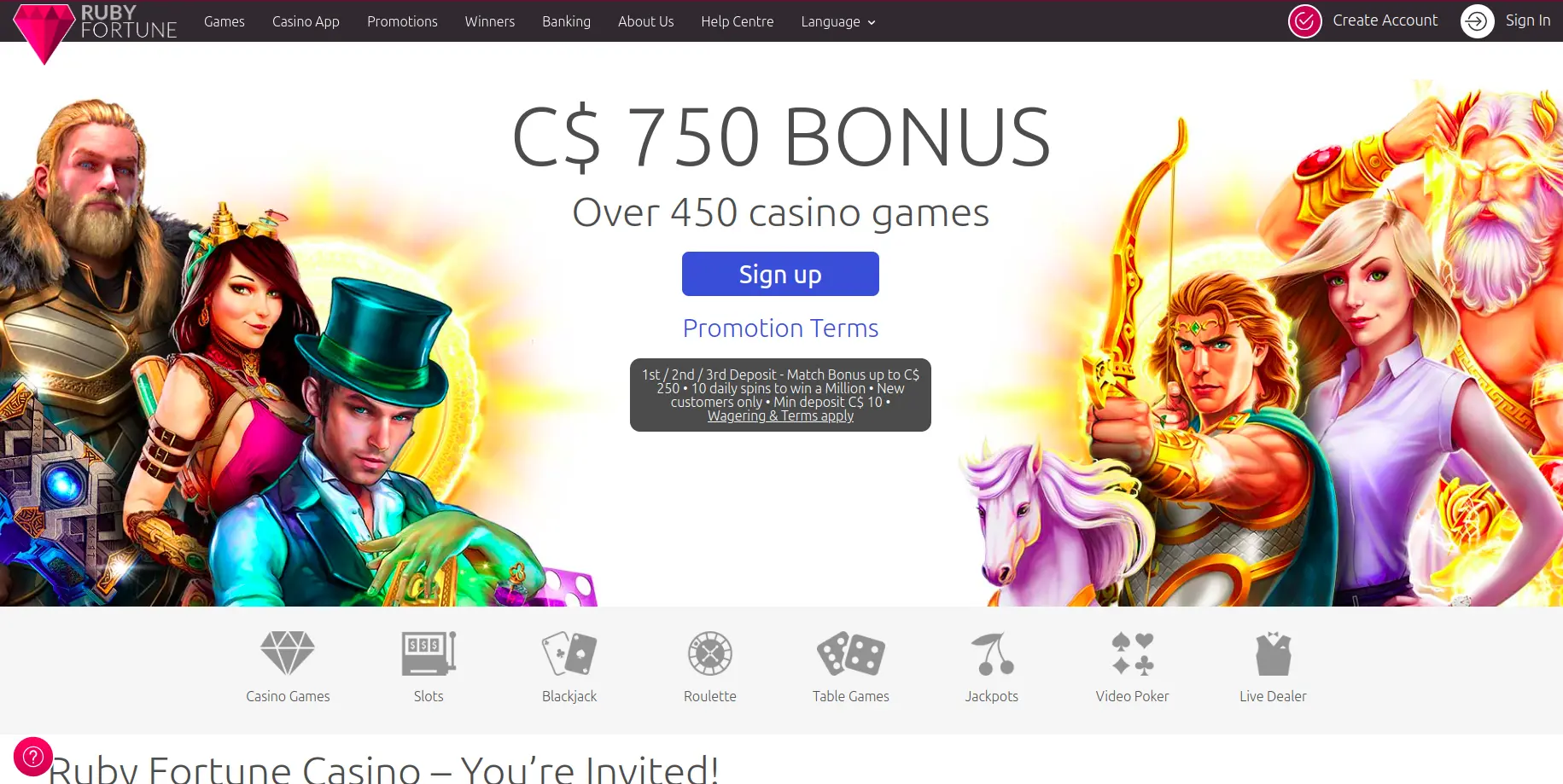Open the Promotion Terms link
Screen dimensions: 1563x784
[780, 328]
